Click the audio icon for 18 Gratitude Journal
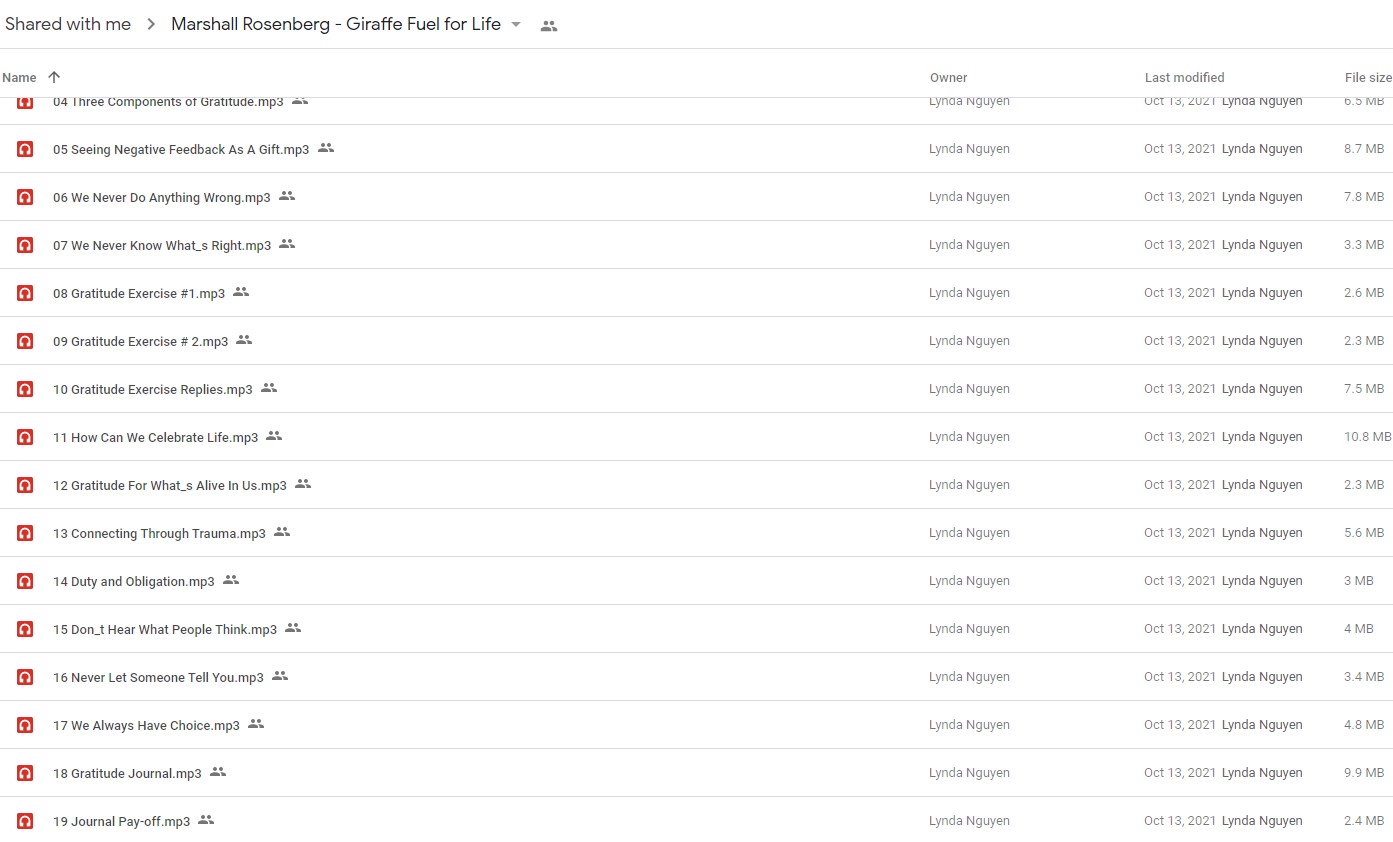The height and width of the screenshot is (842, 1393). 25,773
